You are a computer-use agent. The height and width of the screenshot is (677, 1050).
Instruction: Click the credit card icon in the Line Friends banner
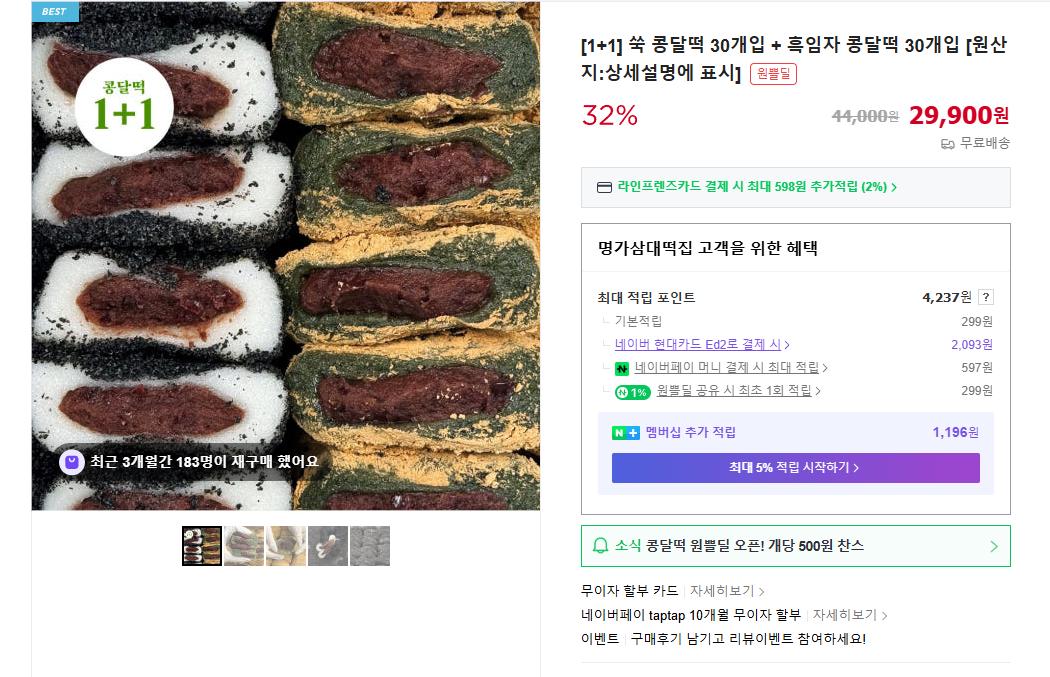(x=604, y=187)
